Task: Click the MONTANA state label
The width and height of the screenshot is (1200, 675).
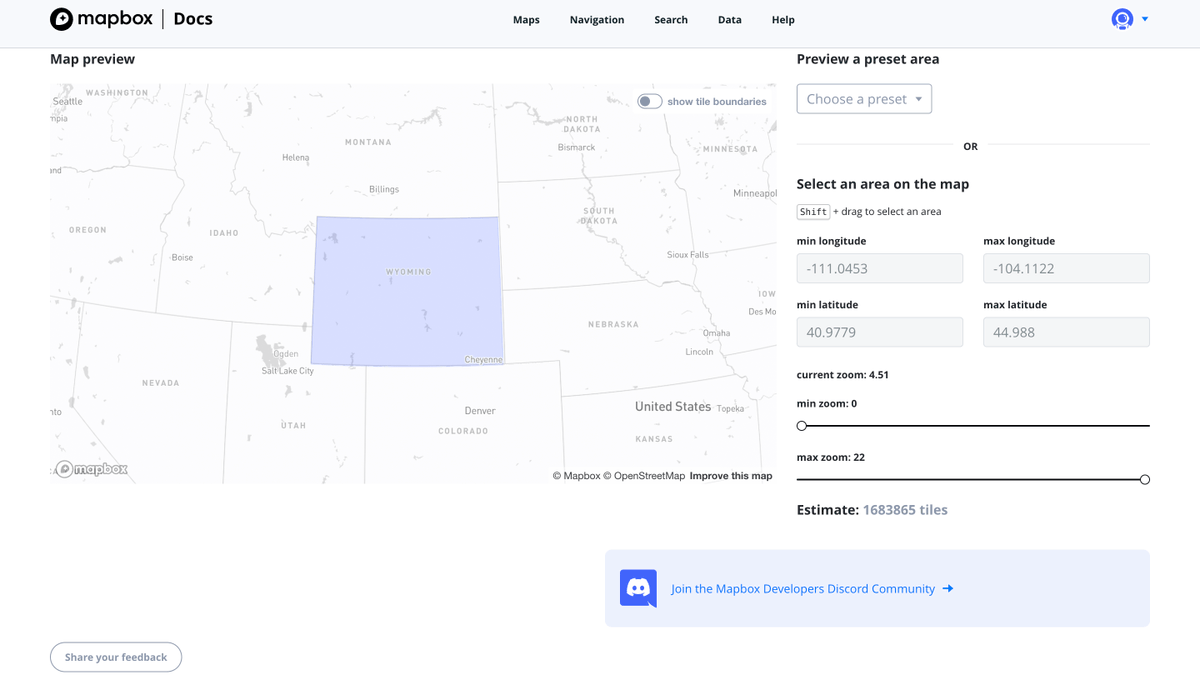Action: (x=368, y=142)
